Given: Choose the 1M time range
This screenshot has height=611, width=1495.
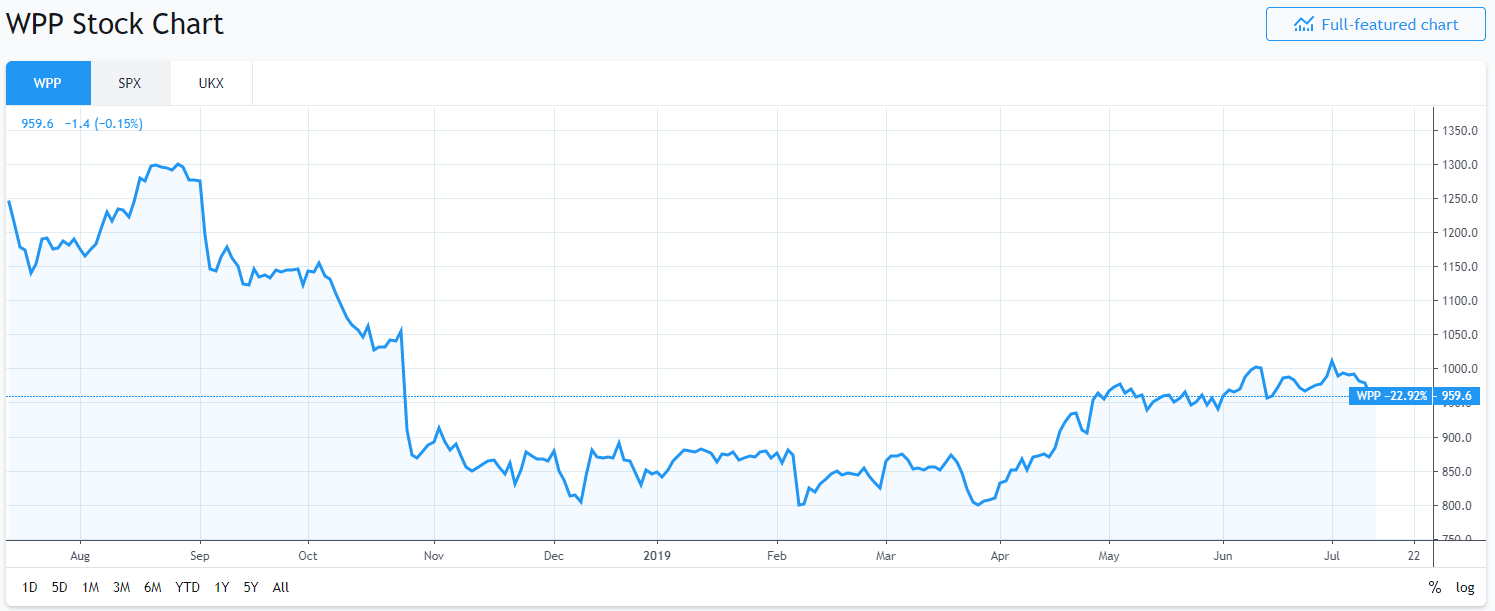Looking at the screenshot, I should (x=91, y=587).
